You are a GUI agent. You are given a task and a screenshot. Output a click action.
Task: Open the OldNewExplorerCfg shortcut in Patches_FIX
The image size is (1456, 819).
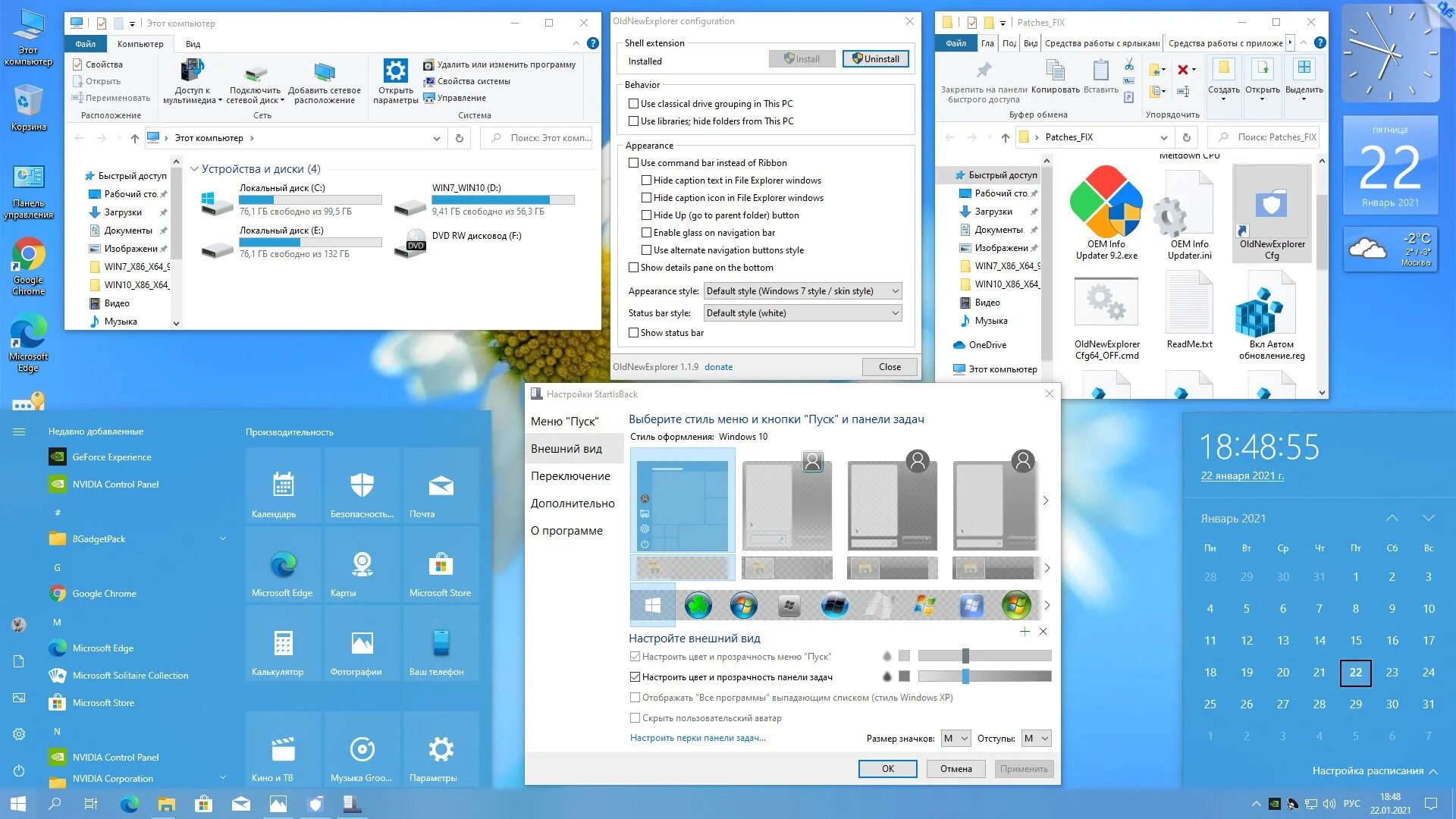pyautogui.click(x=1272, y=213)
